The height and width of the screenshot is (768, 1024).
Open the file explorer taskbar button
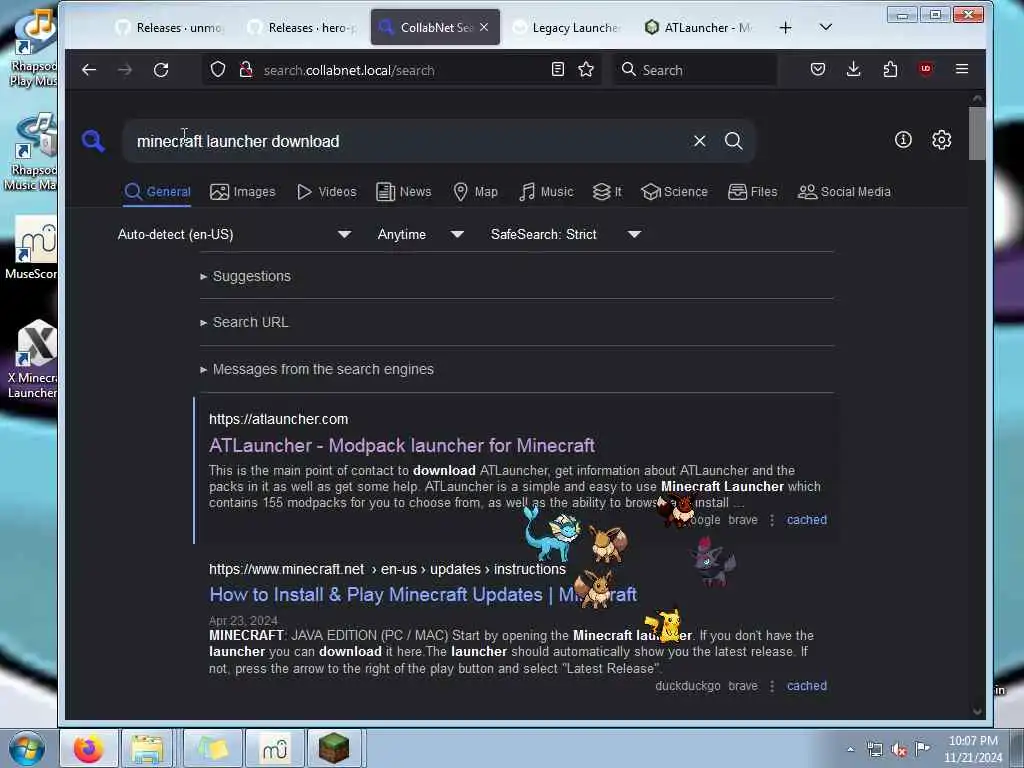[148, 748]
